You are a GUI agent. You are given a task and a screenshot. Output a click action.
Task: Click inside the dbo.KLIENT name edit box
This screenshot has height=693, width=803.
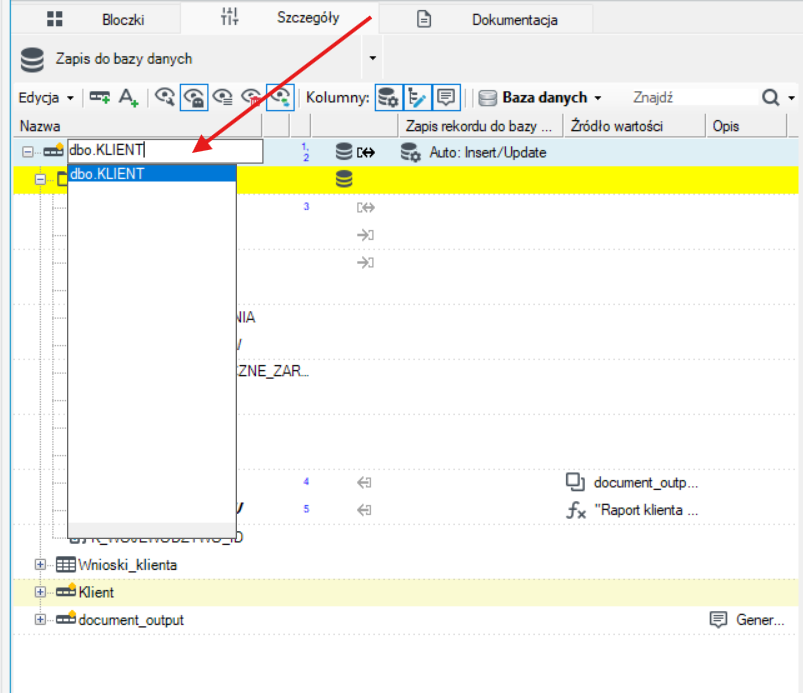165,151
